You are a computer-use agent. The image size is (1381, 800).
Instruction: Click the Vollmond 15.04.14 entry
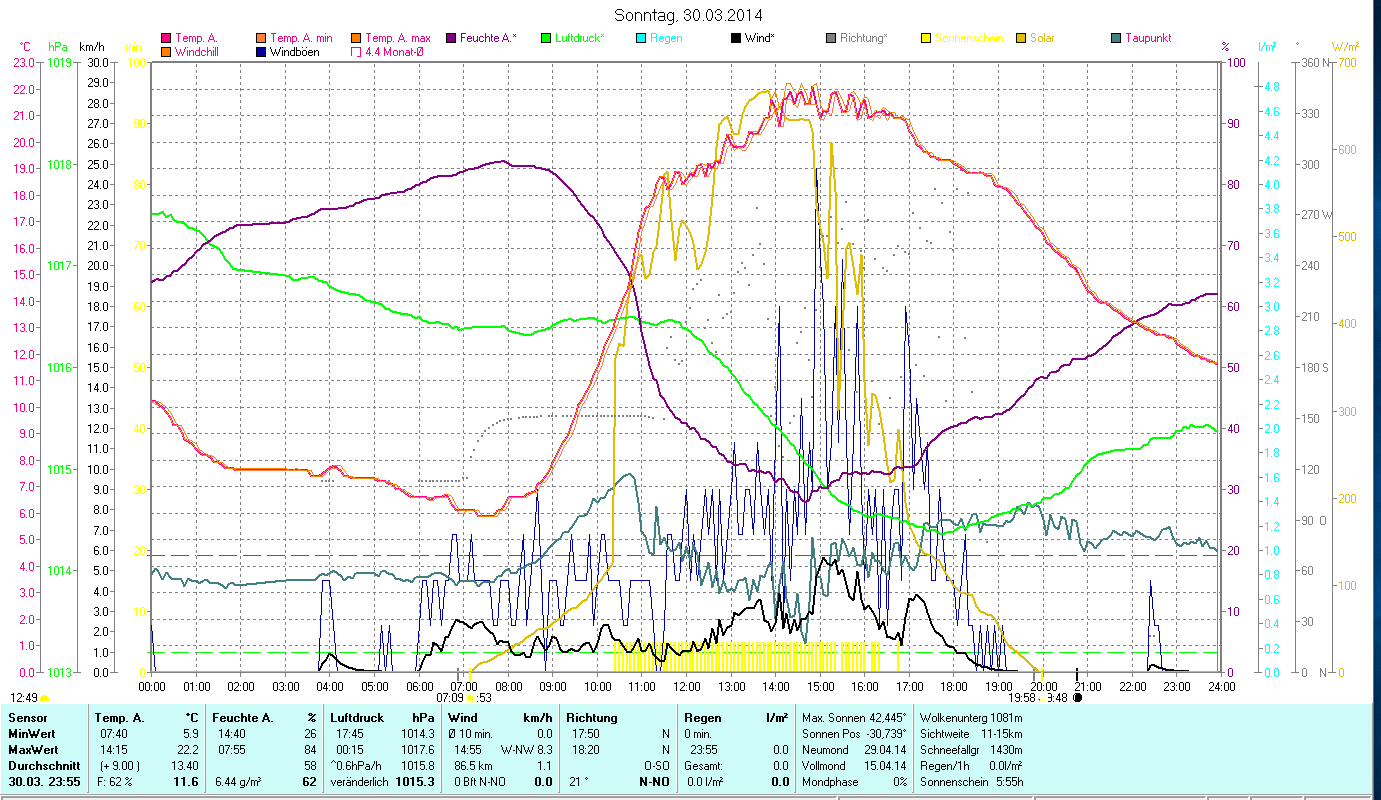855,766
